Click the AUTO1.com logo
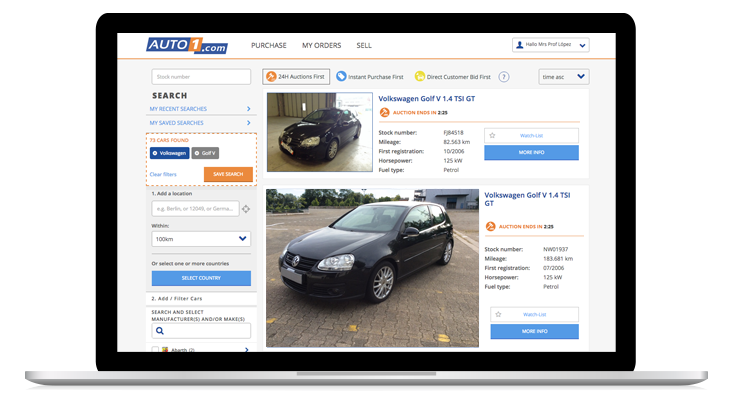 [x=187, y=45]
